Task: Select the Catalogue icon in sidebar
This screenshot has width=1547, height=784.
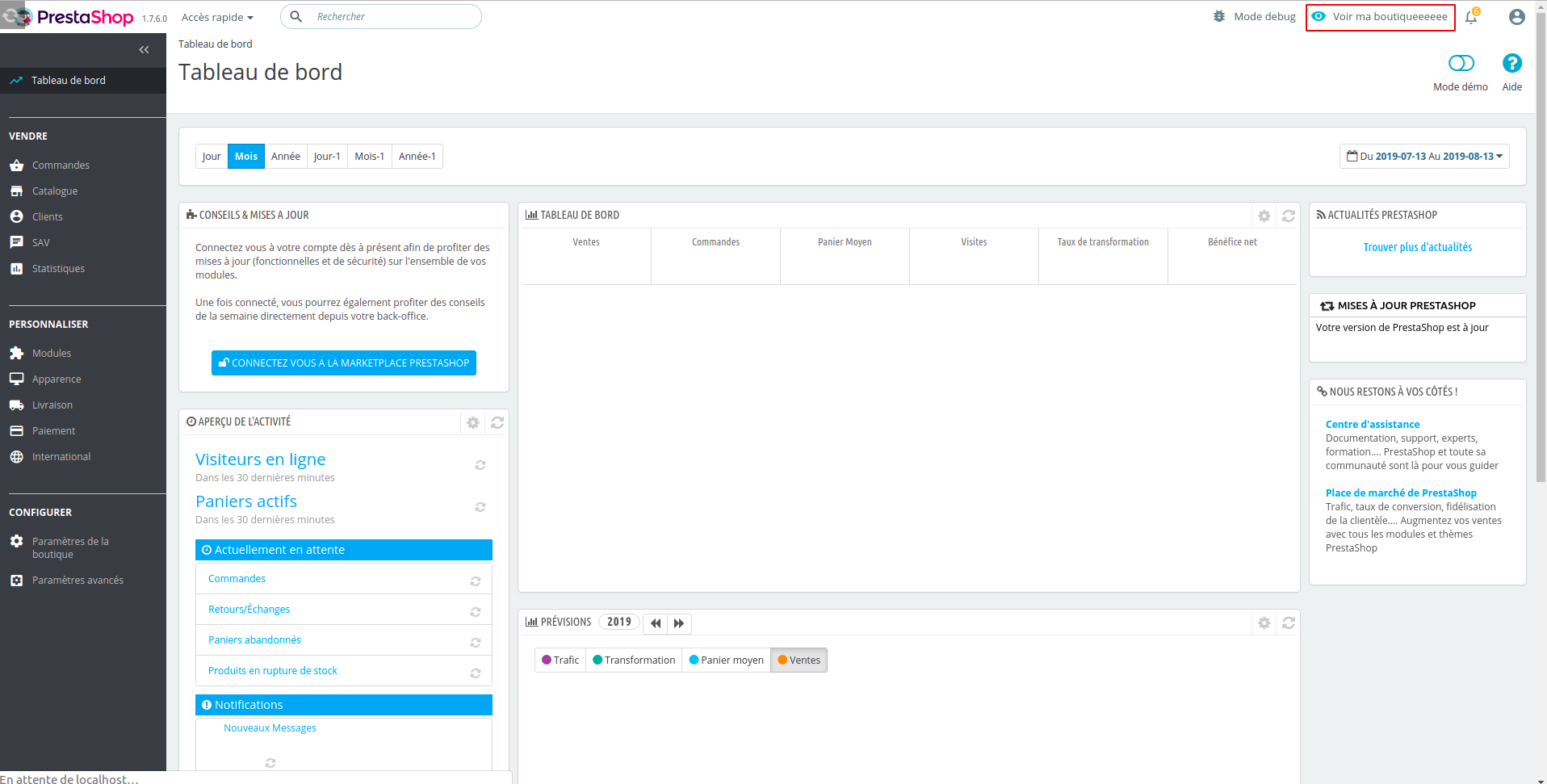Action: click(17, 191)
